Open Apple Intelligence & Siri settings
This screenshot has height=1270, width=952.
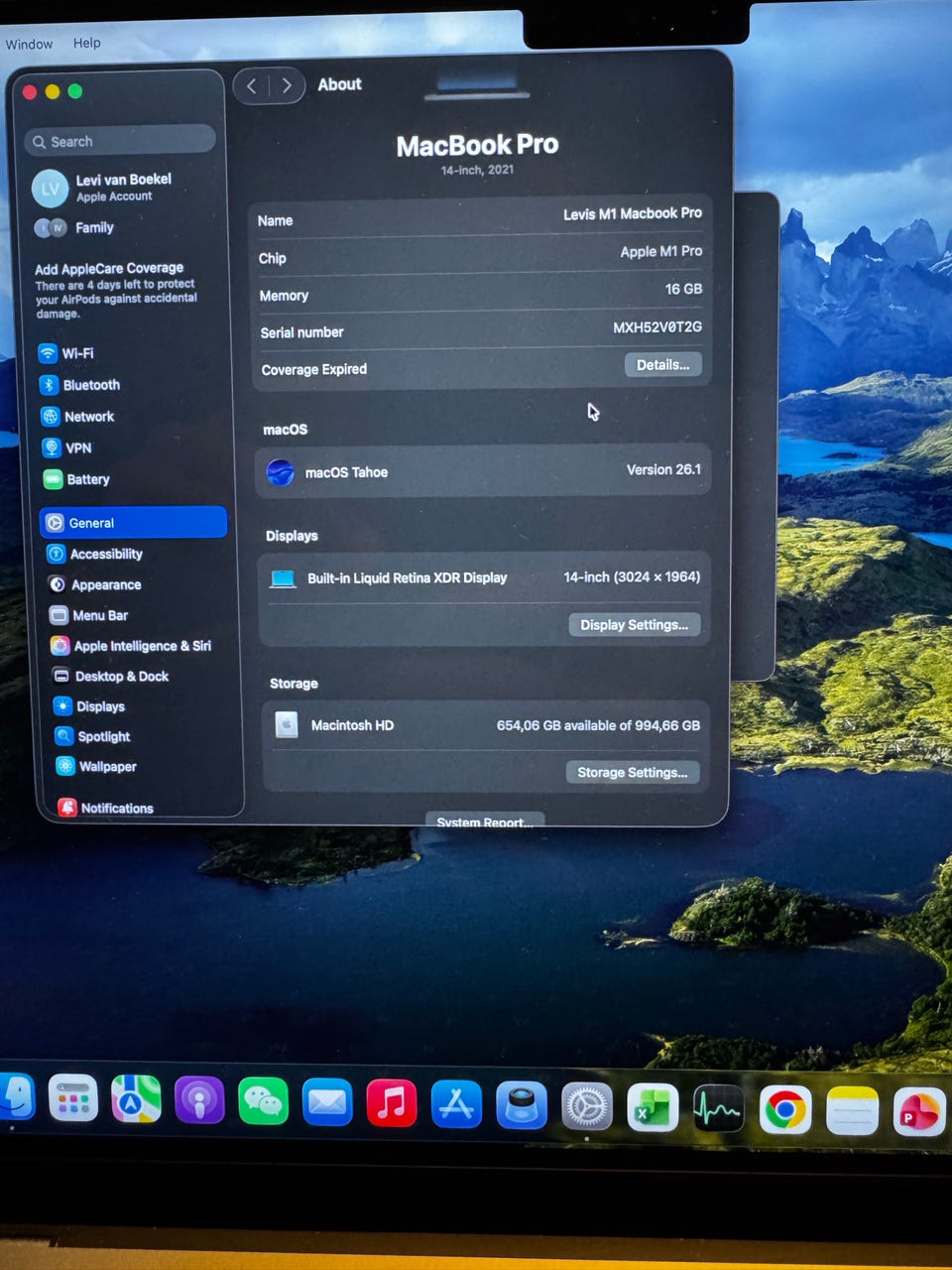click(x=131, y=646)
